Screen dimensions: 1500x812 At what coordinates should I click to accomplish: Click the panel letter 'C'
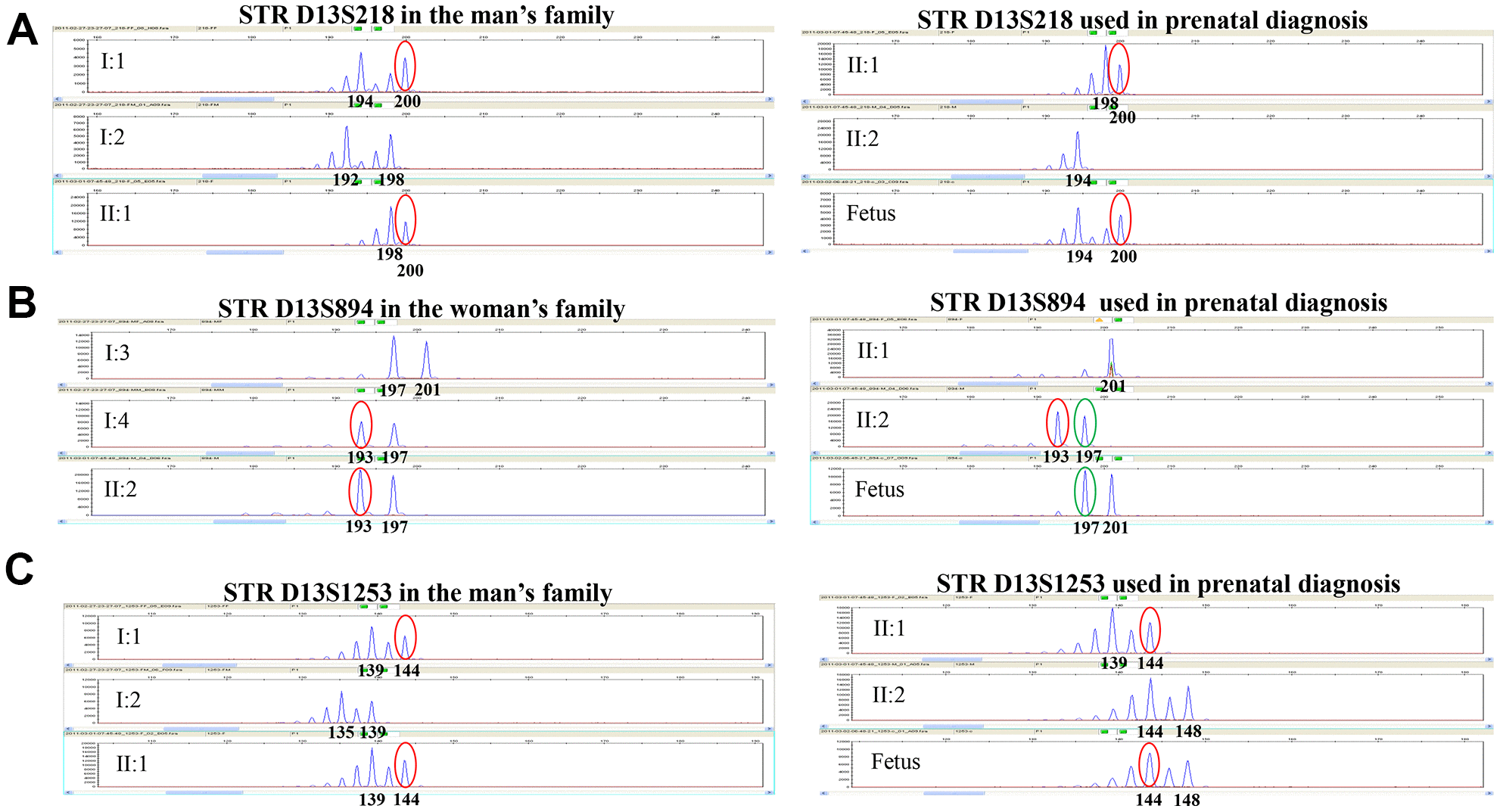pos(20,569)
